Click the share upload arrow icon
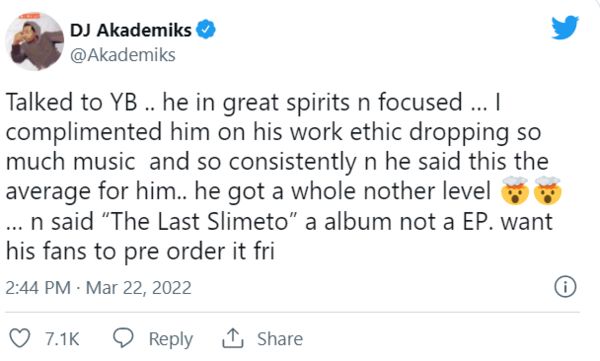Viewport: 600px width, 361px height. (233, 338)
